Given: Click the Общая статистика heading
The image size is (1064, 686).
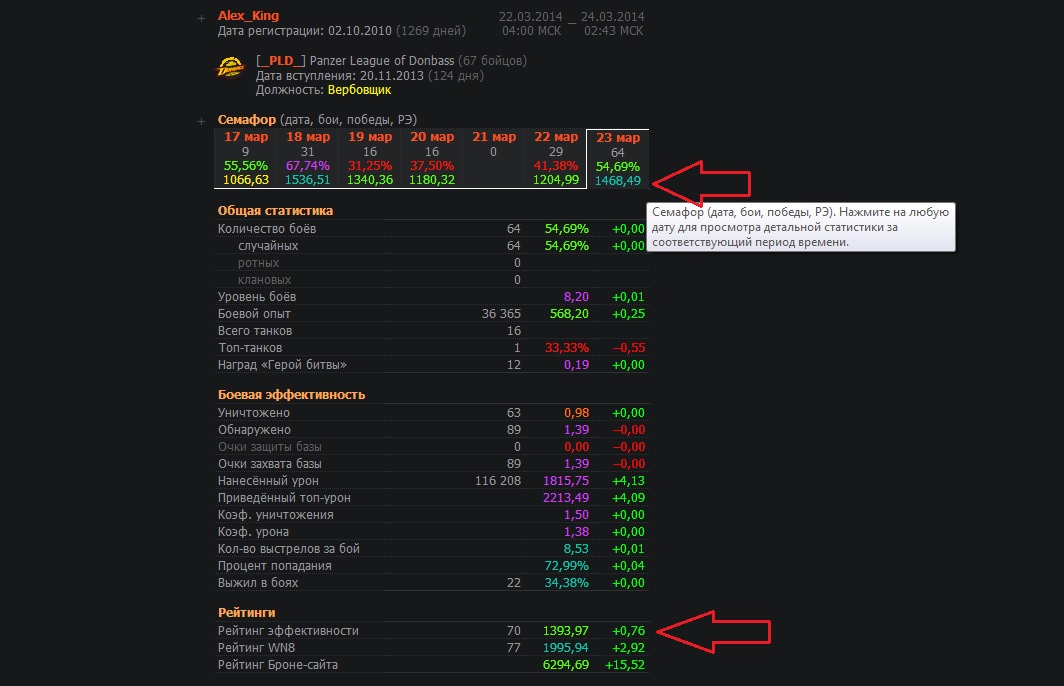Looking at the screenshot, I should (x=275, y=210).
